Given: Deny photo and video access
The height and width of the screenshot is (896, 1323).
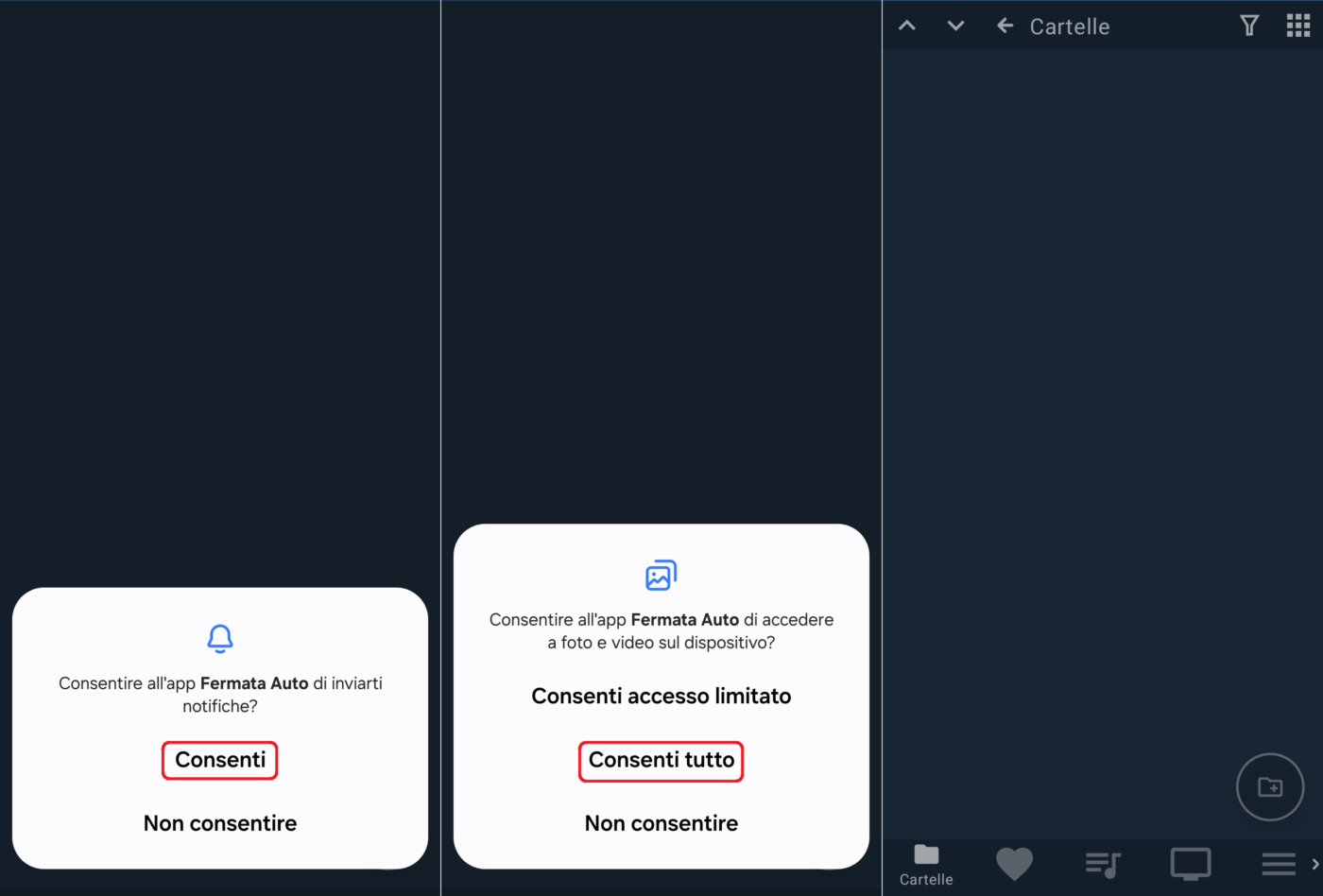Looking at the screenshot, I should pos(661,823).
